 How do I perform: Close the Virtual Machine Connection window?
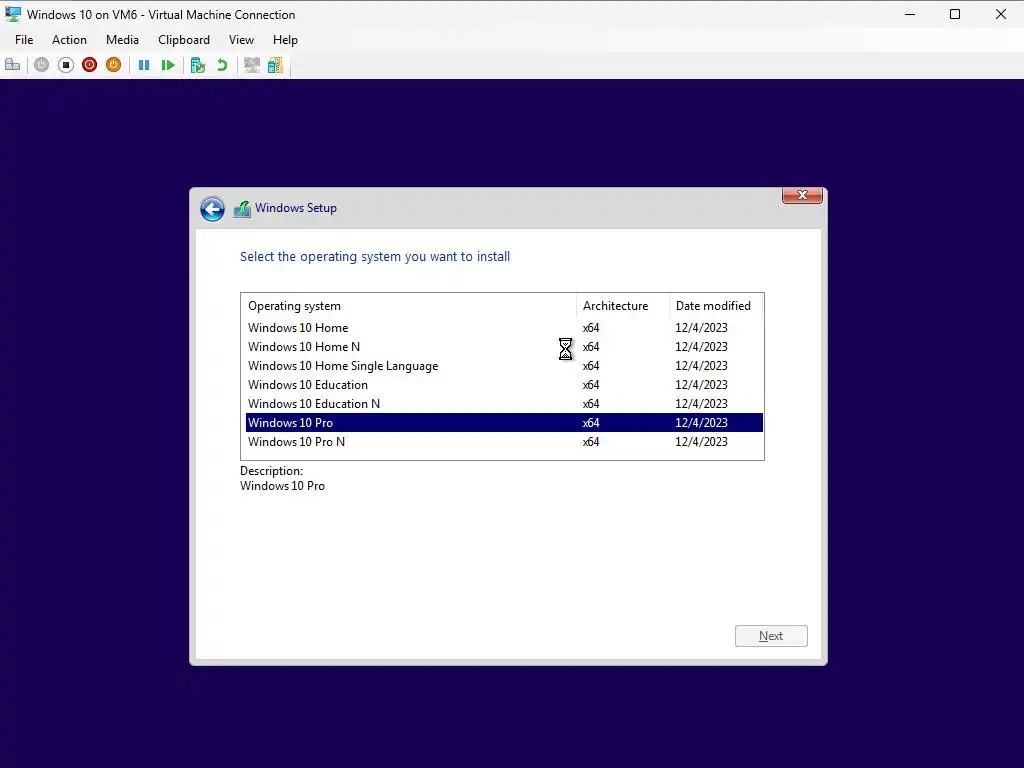pyautogui.click(x=1000, y=14)
